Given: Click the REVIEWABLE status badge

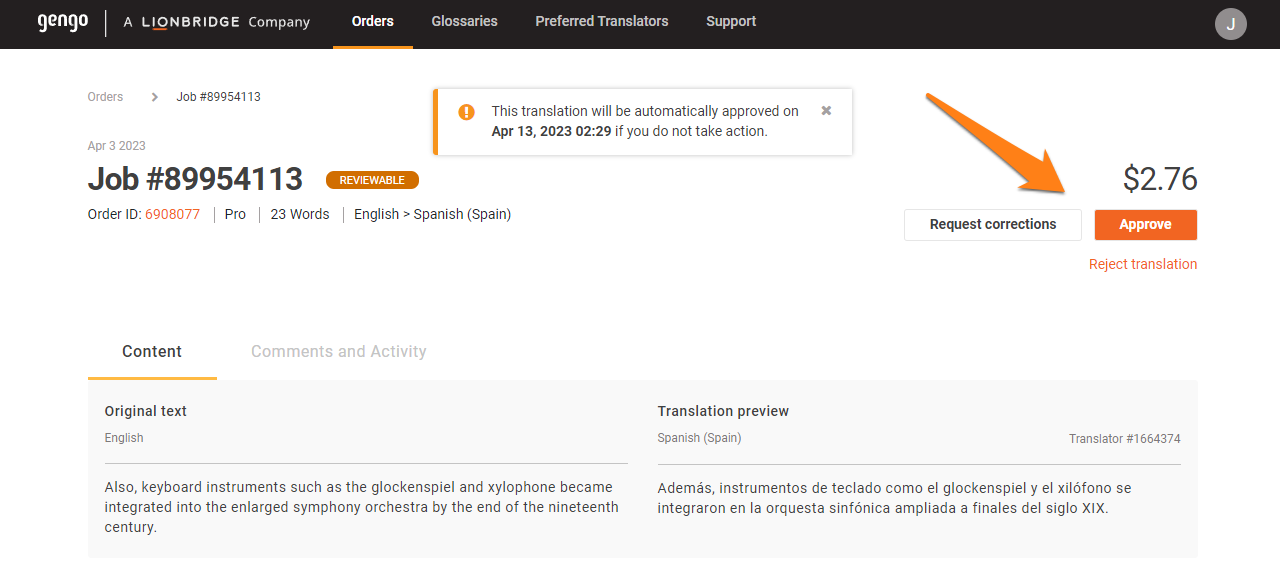Looking at the screenshot, I should point(372,180).
